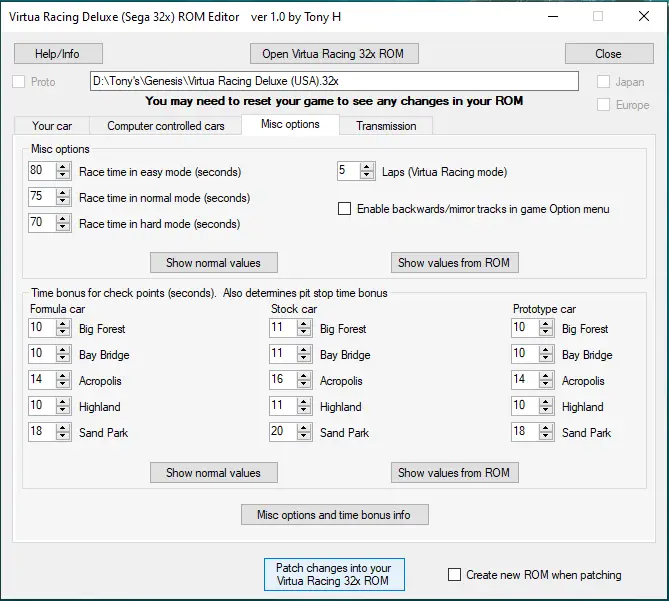Image resolution: width=669 pixels, height=601 pixels.
Task: Click Show normal values in Misc options group
Action: (214, 262)
